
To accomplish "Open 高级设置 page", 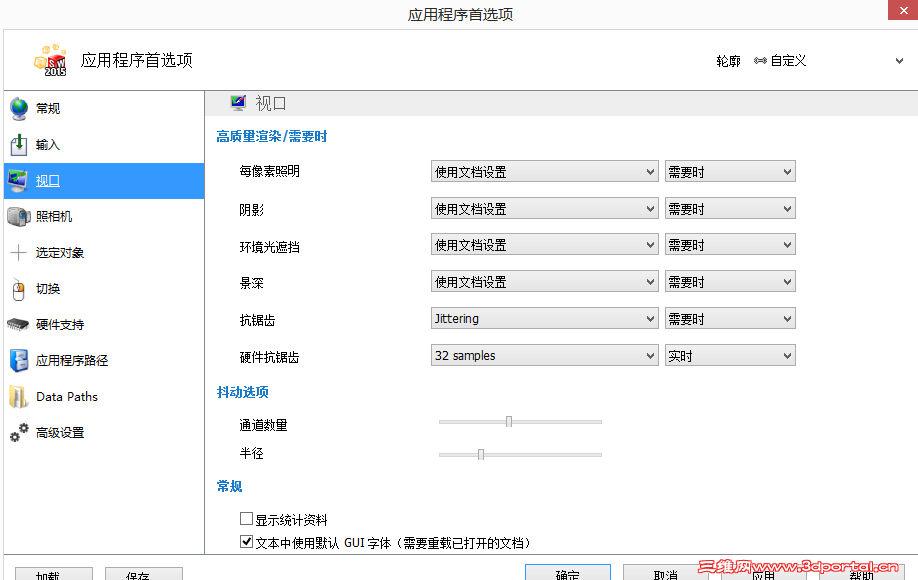I will [104, 433].
